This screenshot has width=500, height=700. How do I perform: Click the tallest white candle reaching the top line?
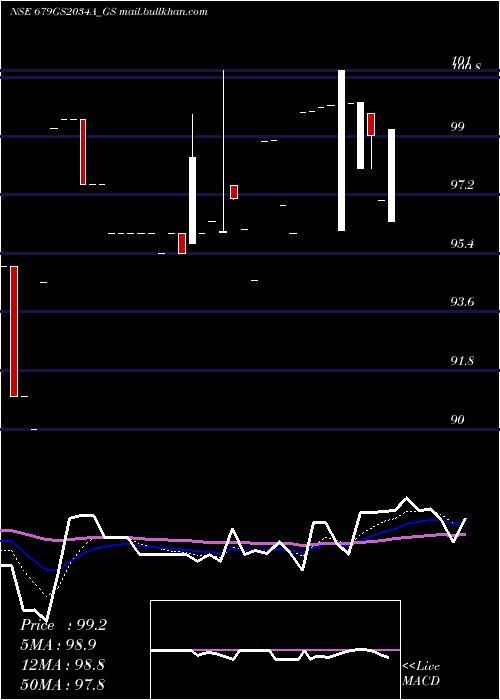coord(341,150)
